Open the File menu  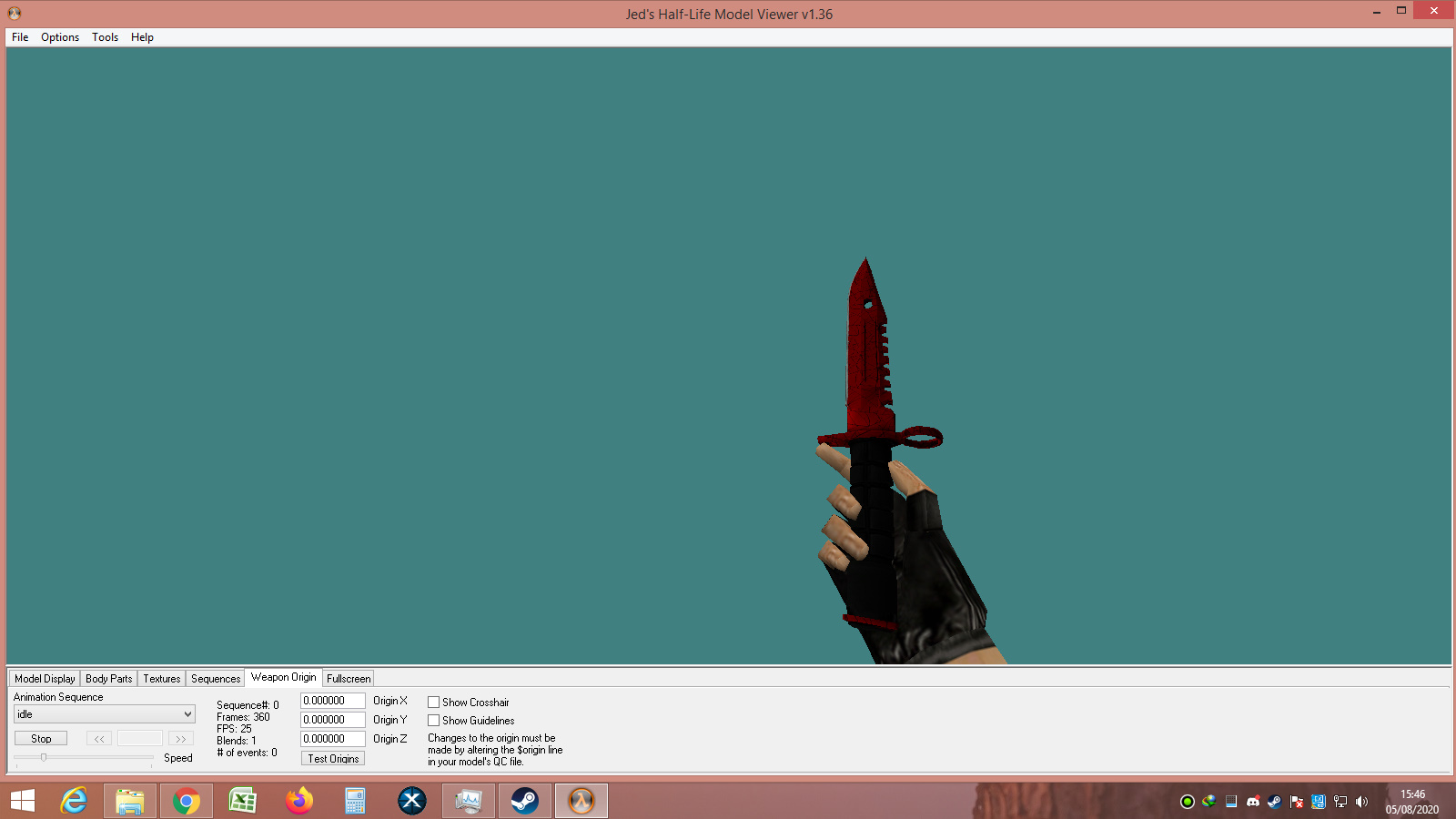pos(20,37)
